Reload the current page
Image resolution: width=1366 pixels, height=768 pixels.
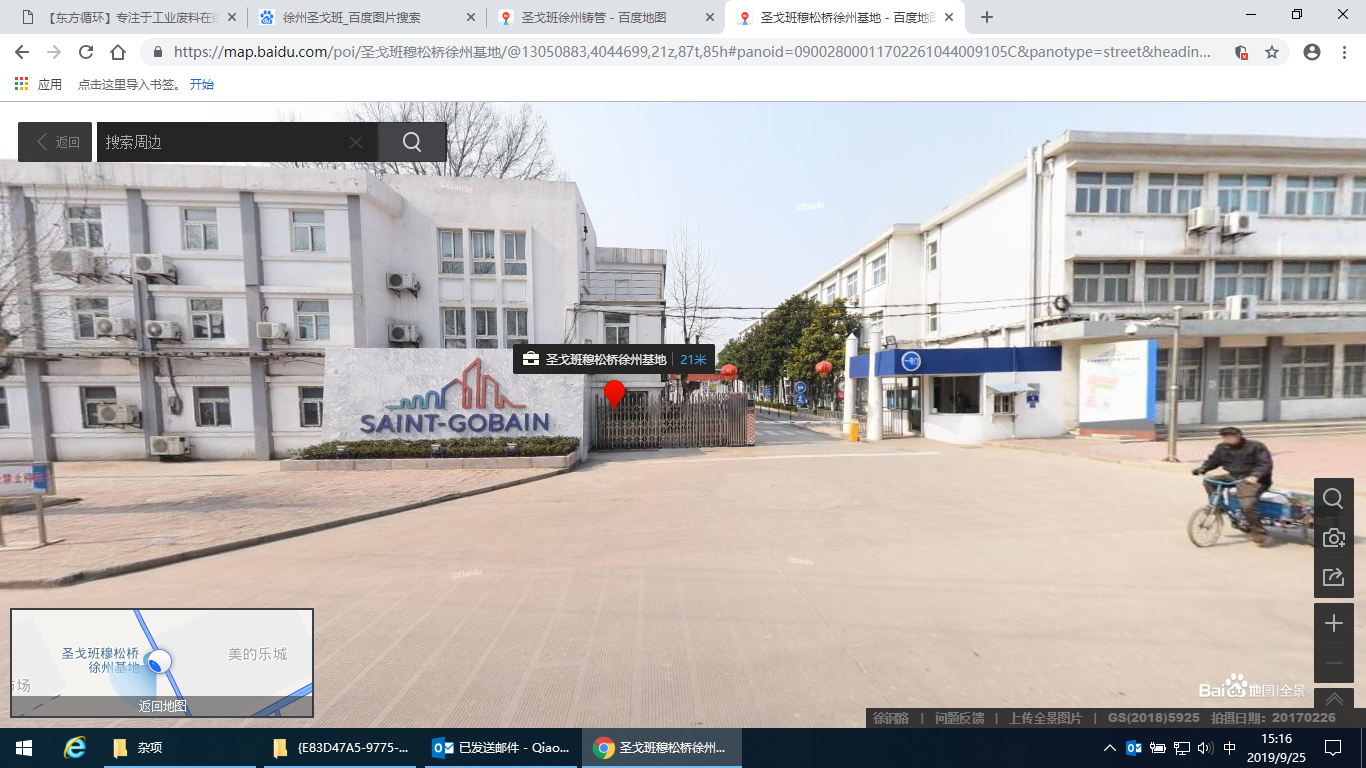click(86, 52)
